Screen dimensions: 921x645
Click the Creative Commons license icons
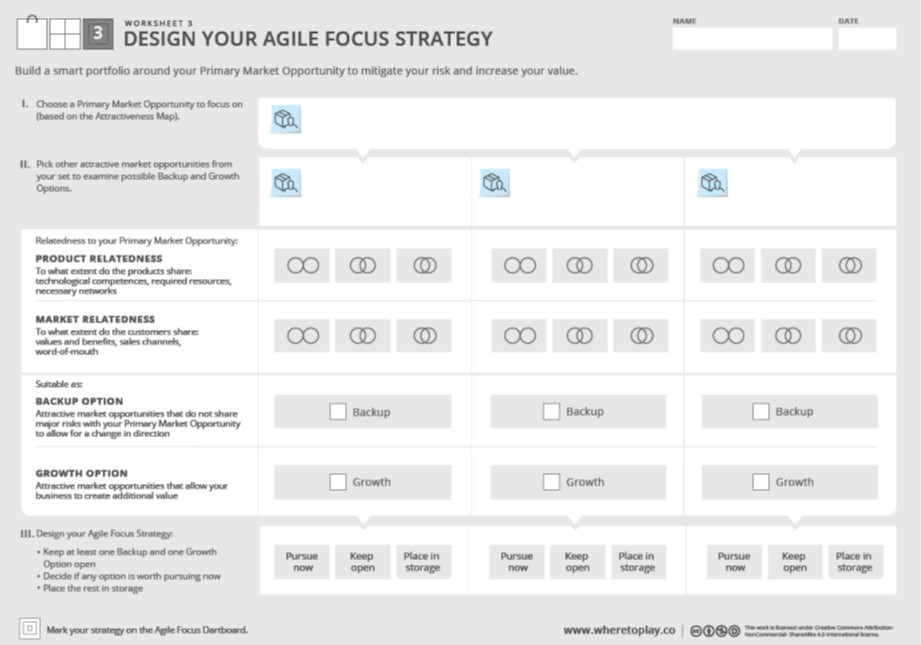click(x=715, y=631)
